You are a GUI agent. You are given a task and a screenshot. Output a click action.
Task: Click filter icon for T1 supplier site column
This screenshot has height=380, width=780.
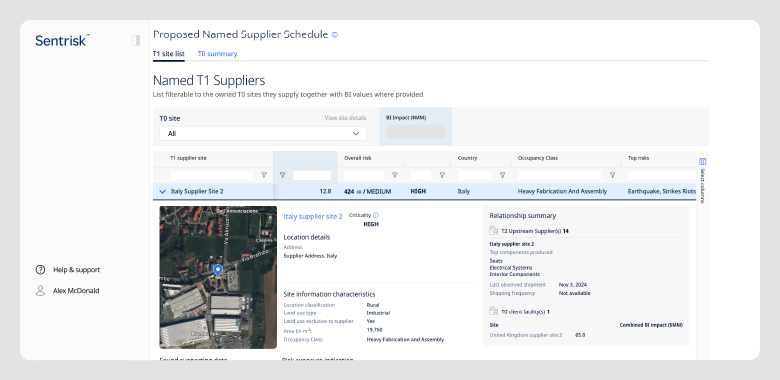[264, 175]
